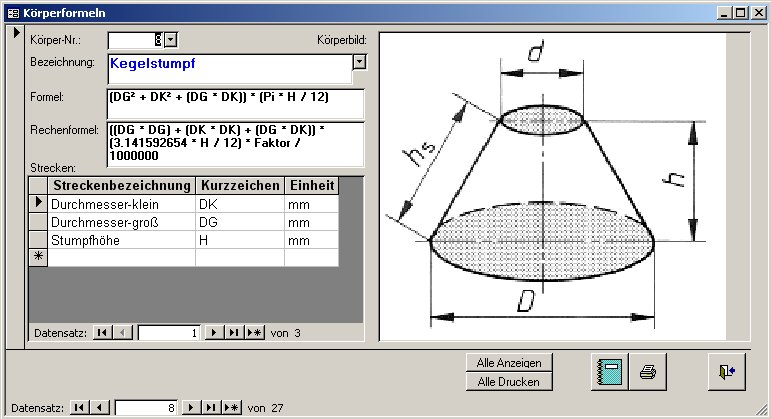Click the Kurzzeichen column header
Image resolution: width=771 pixels, height=419 pixels.
point(239,186)
